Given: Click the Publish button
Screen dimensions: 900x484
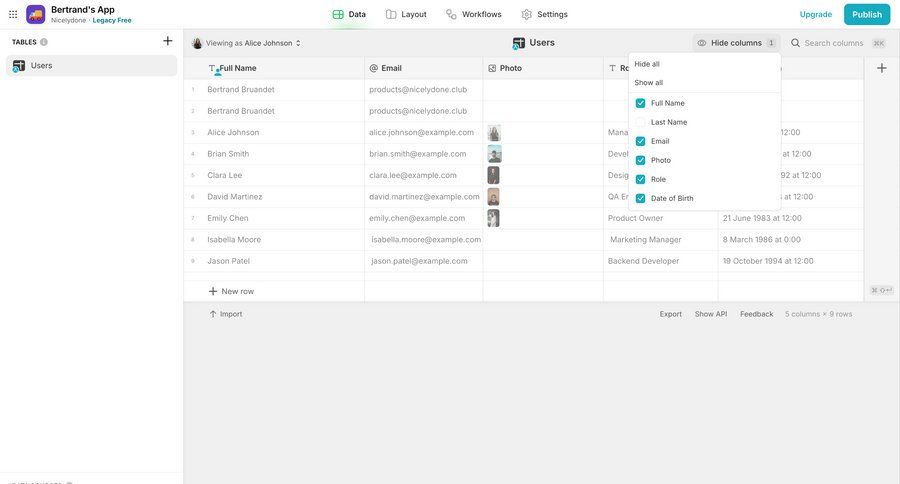Looking at the screenshot, I should [867, 14].
